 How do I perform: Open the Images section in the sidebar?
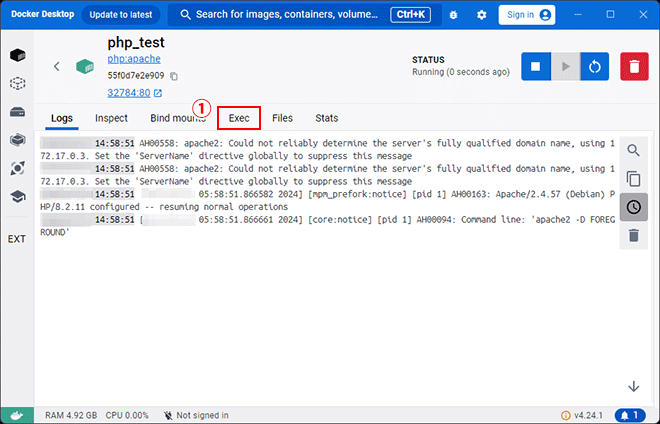(x=17, y=83)
